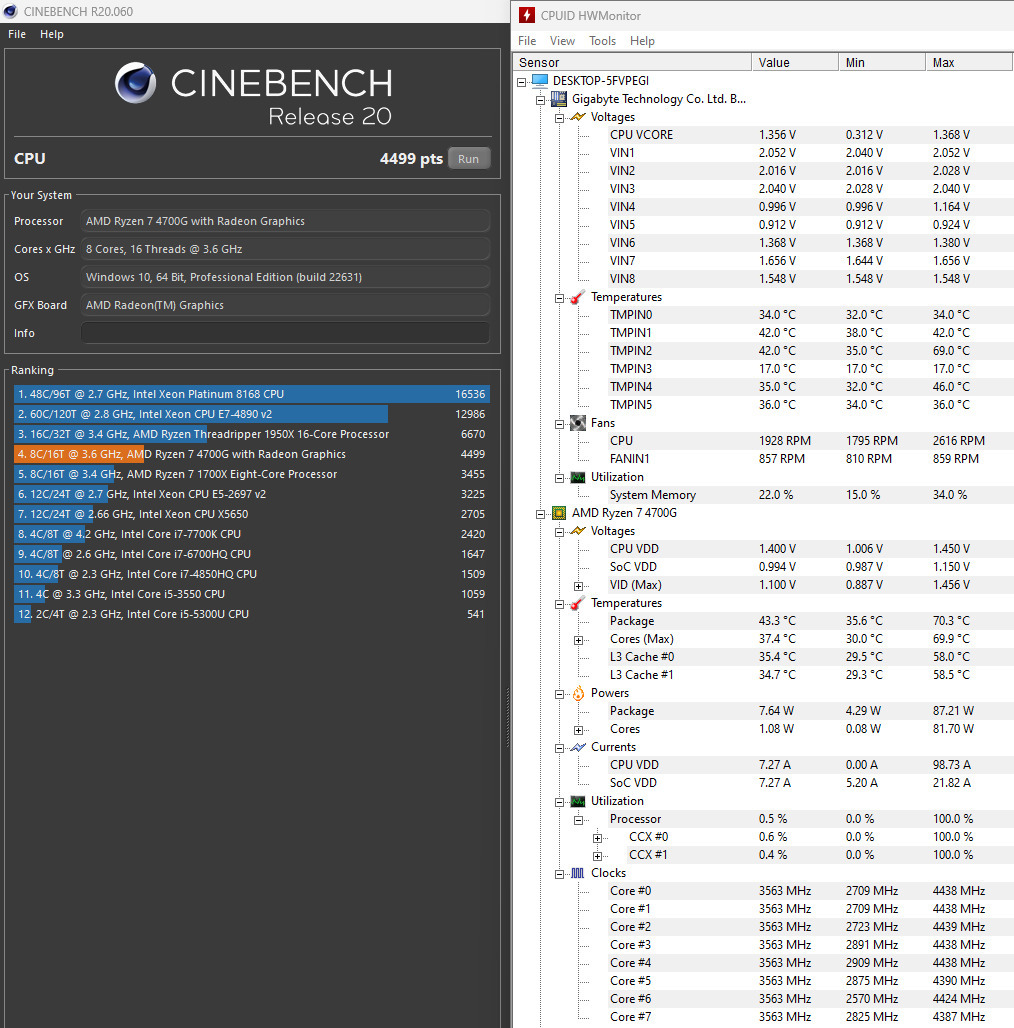Click the Currents category icon

coord(577,747)
